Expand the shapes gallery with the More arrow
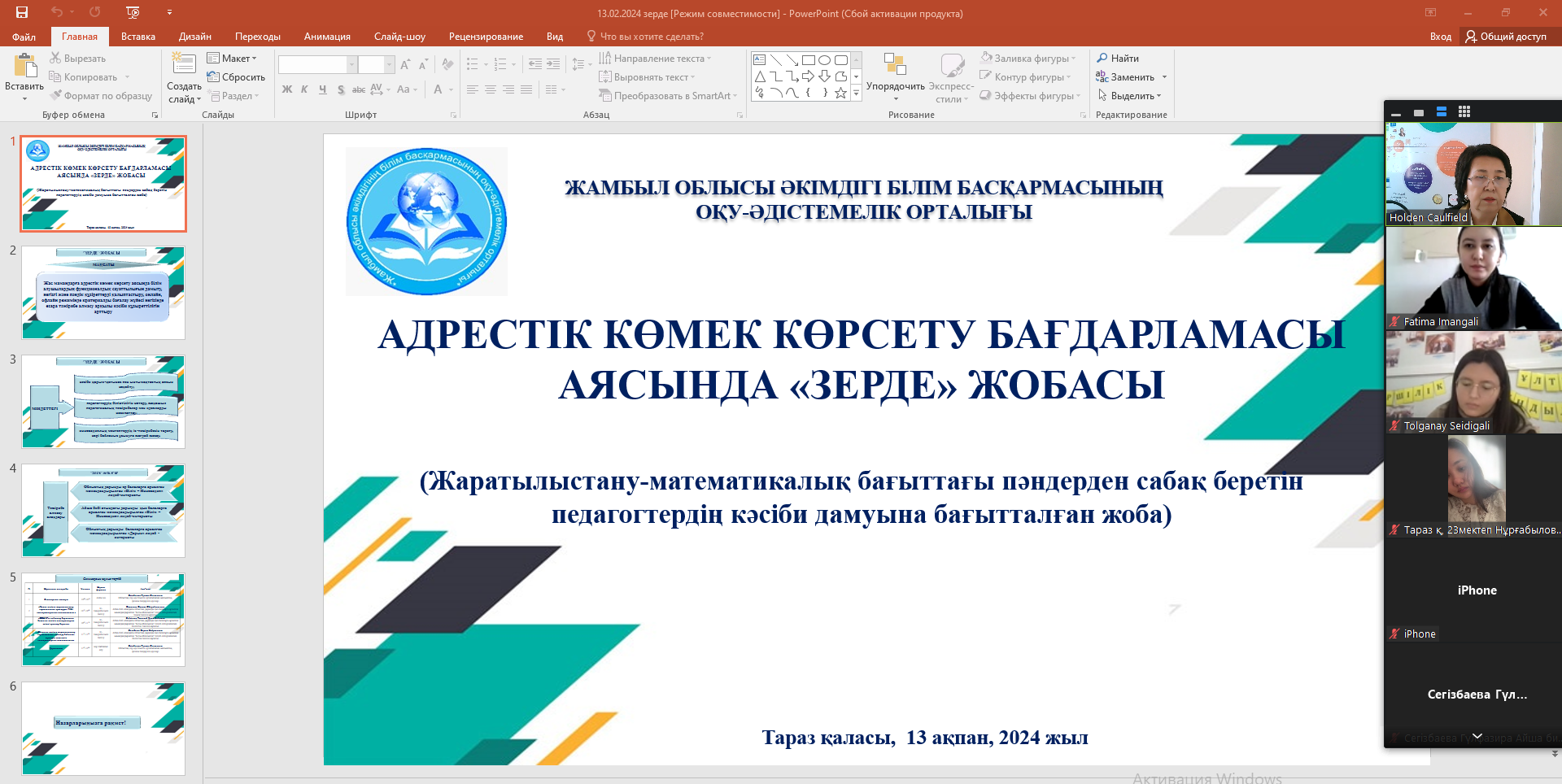The image size is (1562, 784). pos(856,94)
